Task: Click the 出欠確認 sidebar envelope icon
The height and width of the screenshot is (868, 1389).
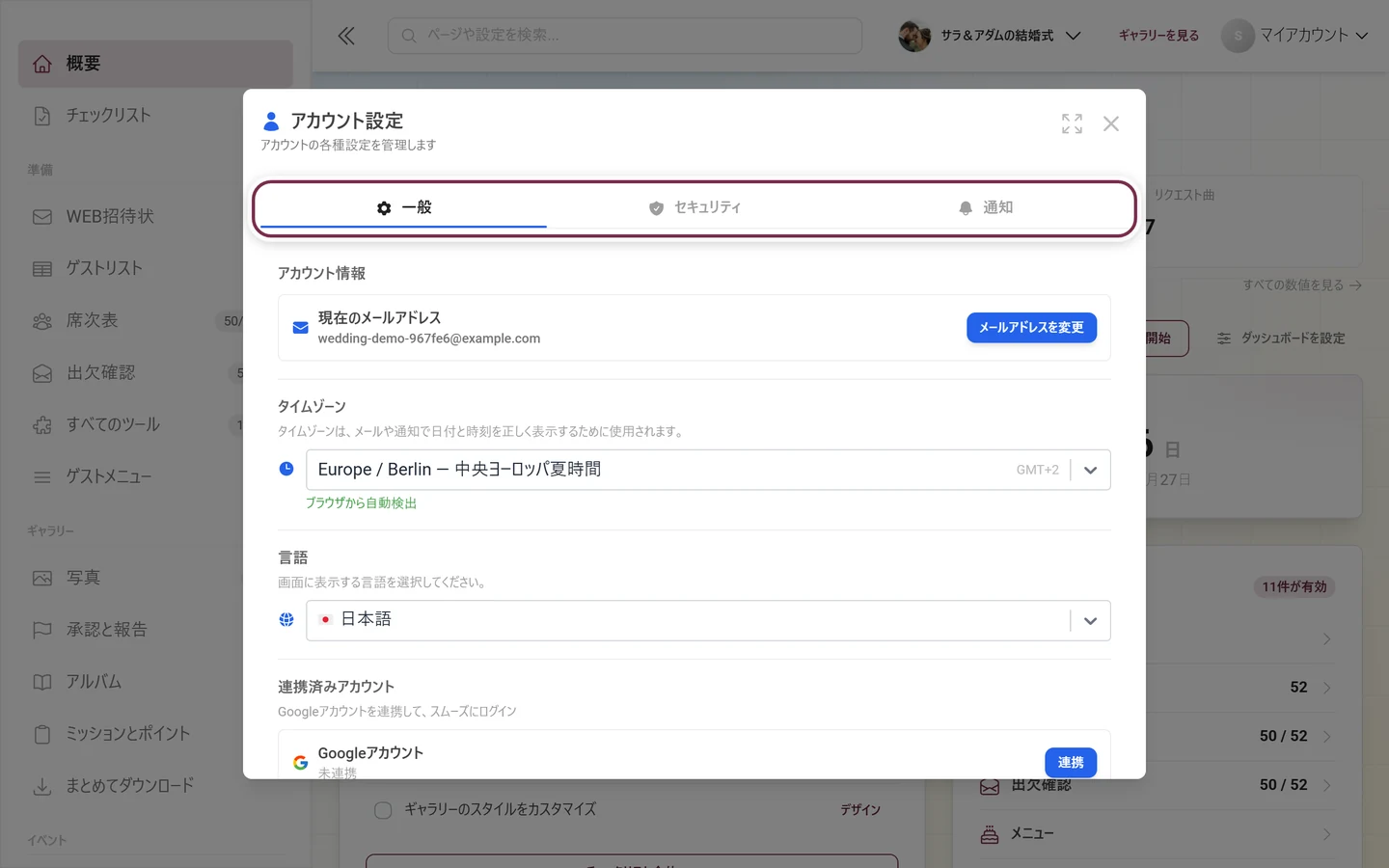Action: click(x=42, y=373)
